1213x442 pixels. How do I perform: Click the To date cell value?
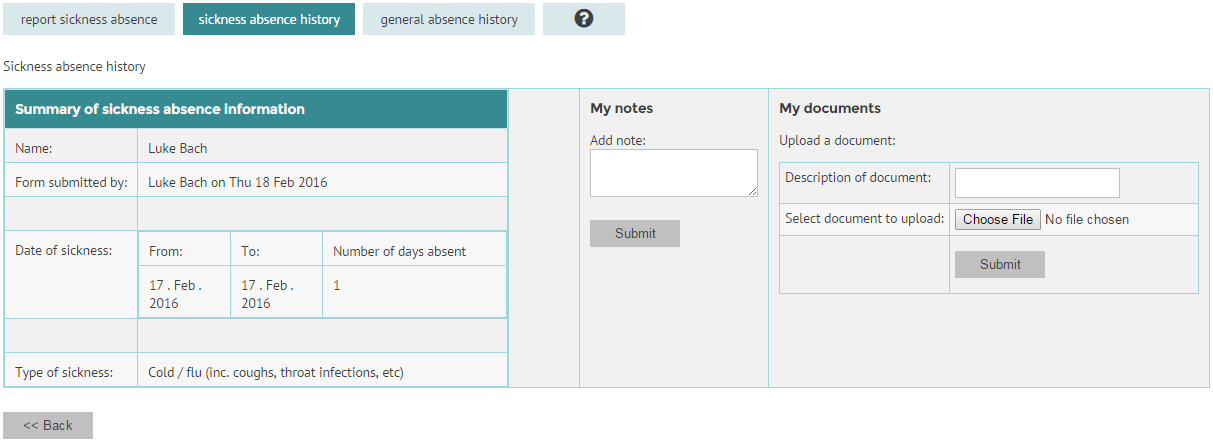(x=268, y=293)
